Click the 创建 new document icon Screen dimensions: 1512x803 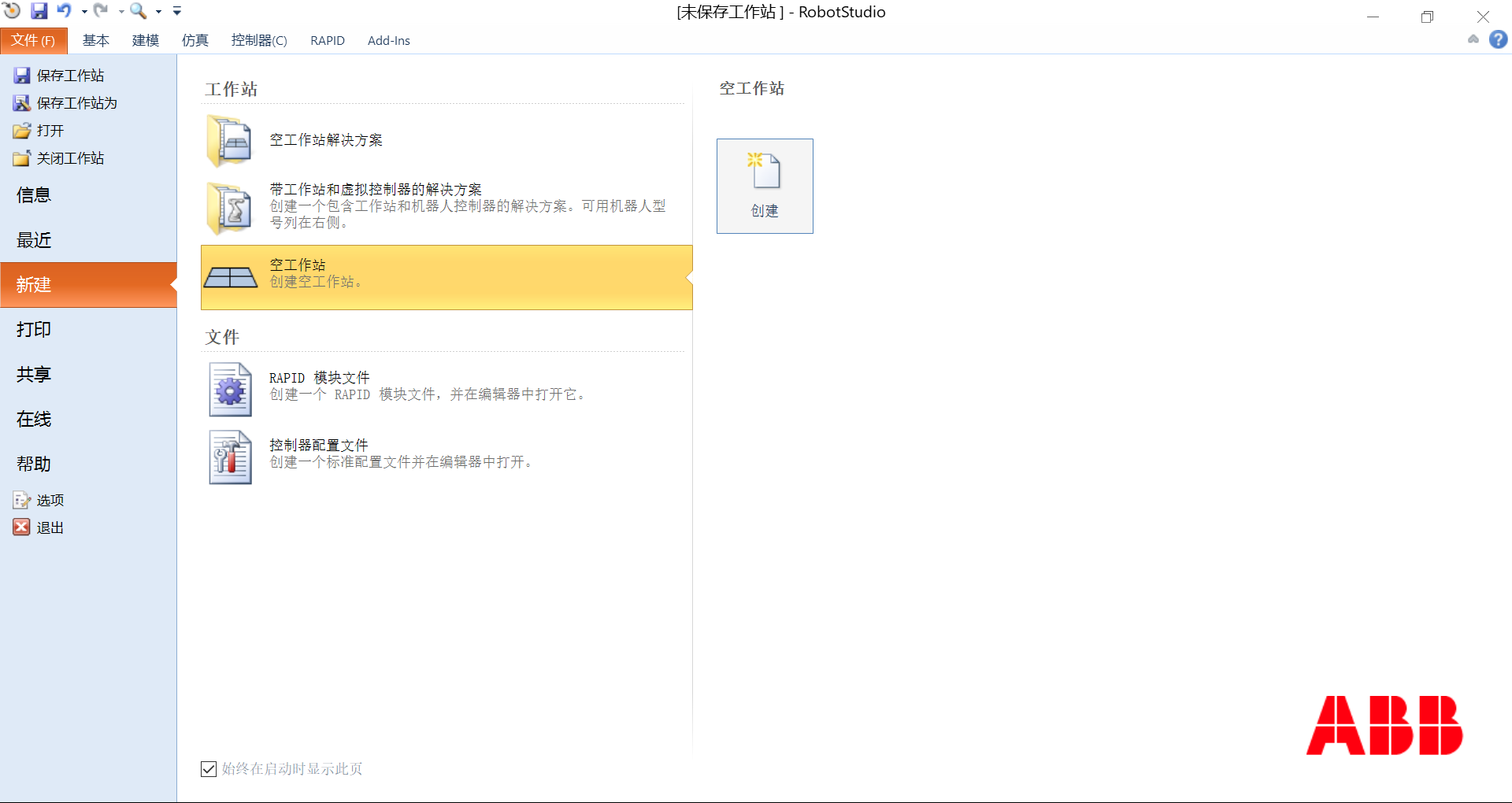[x=764, y=171]
